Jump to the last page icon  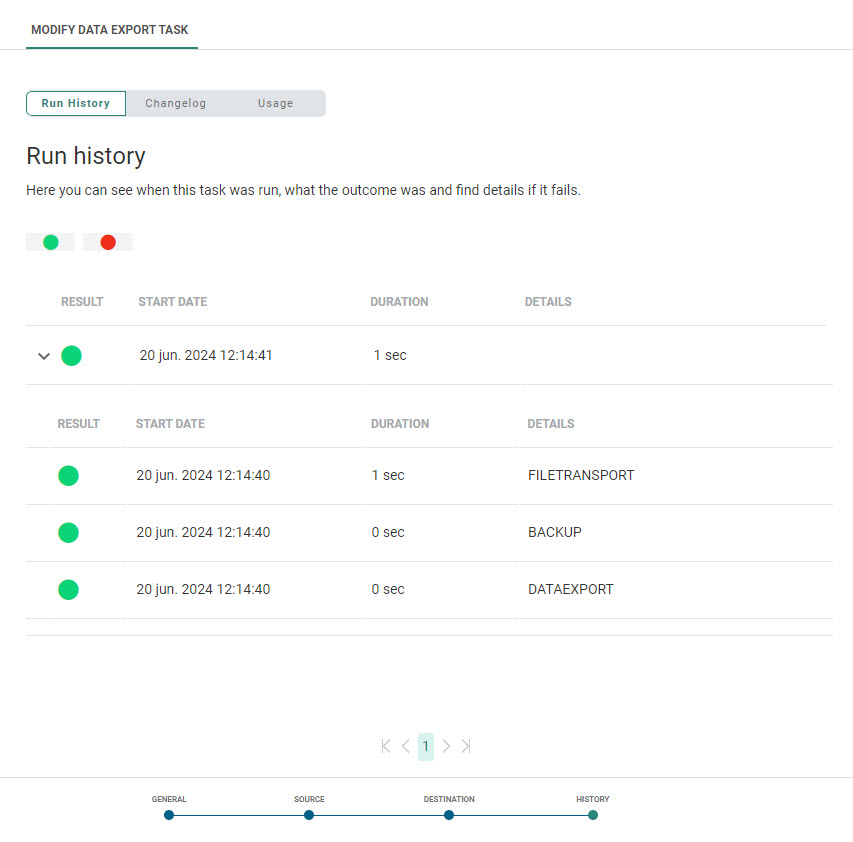(466, 746)
